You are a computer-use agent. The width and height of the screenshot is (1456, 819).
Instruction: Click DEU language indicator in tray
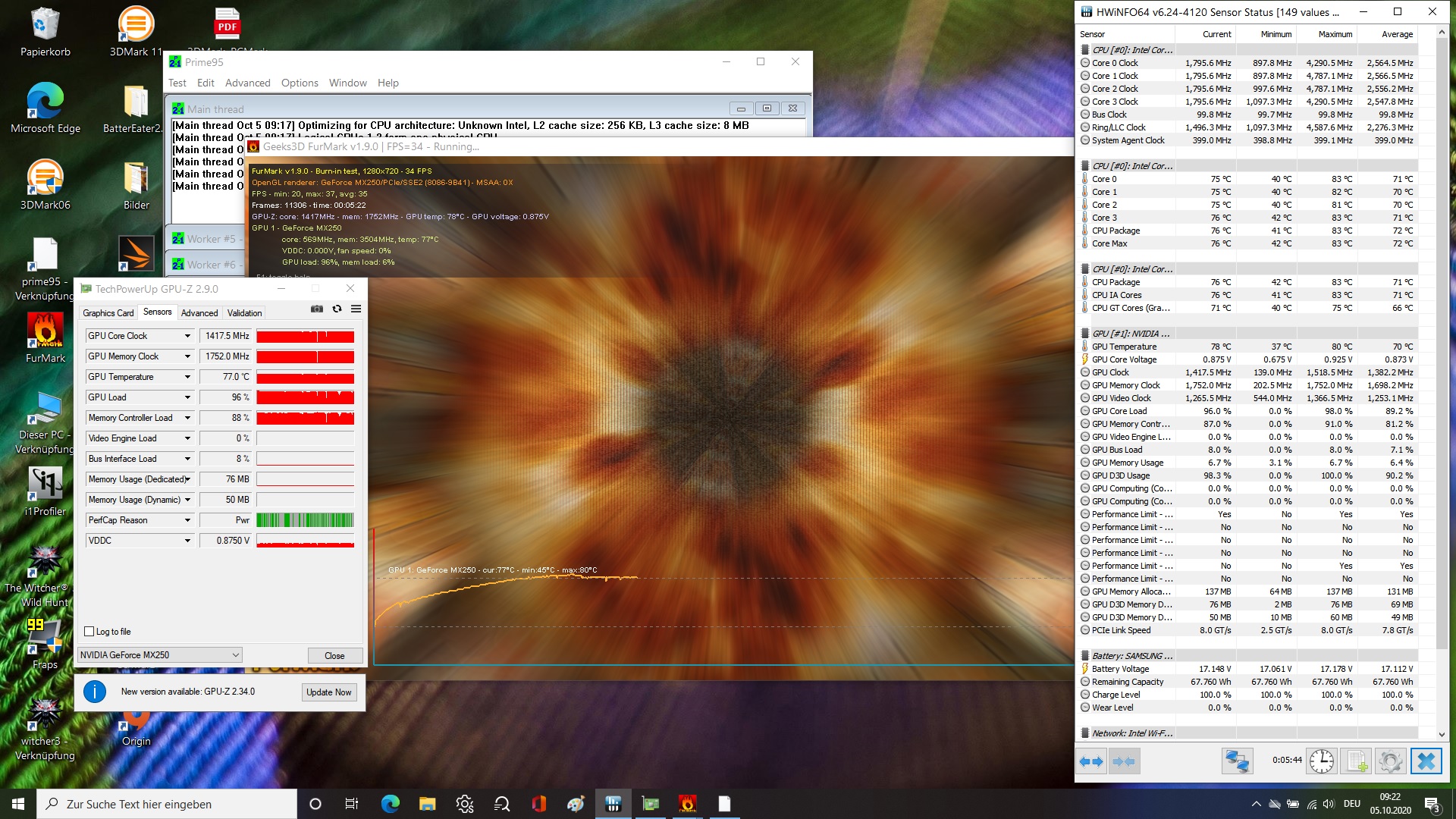point(1351,804)
